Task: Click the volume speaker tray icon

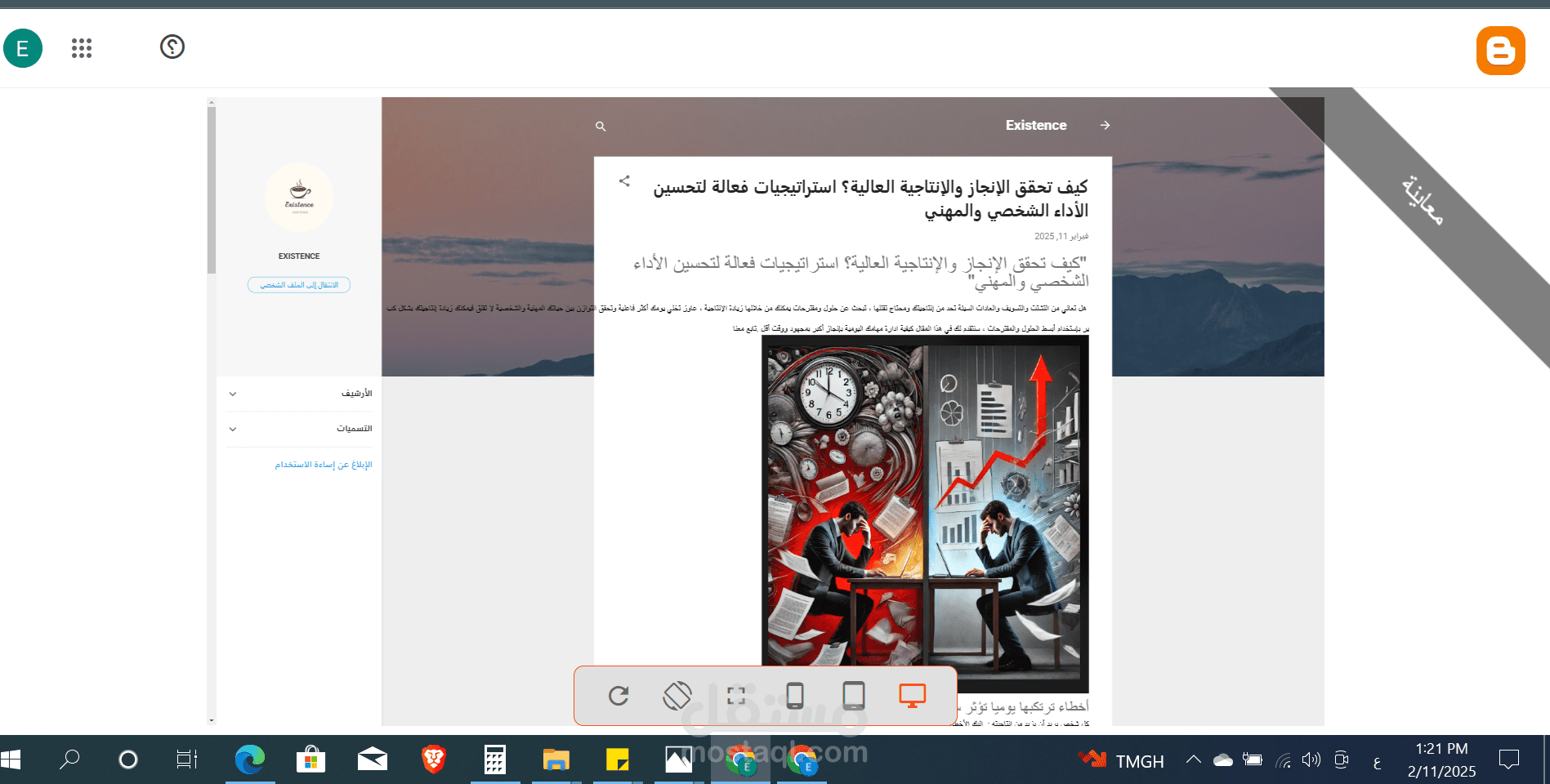Action: pyautogui.click(x=1311, y=760)
